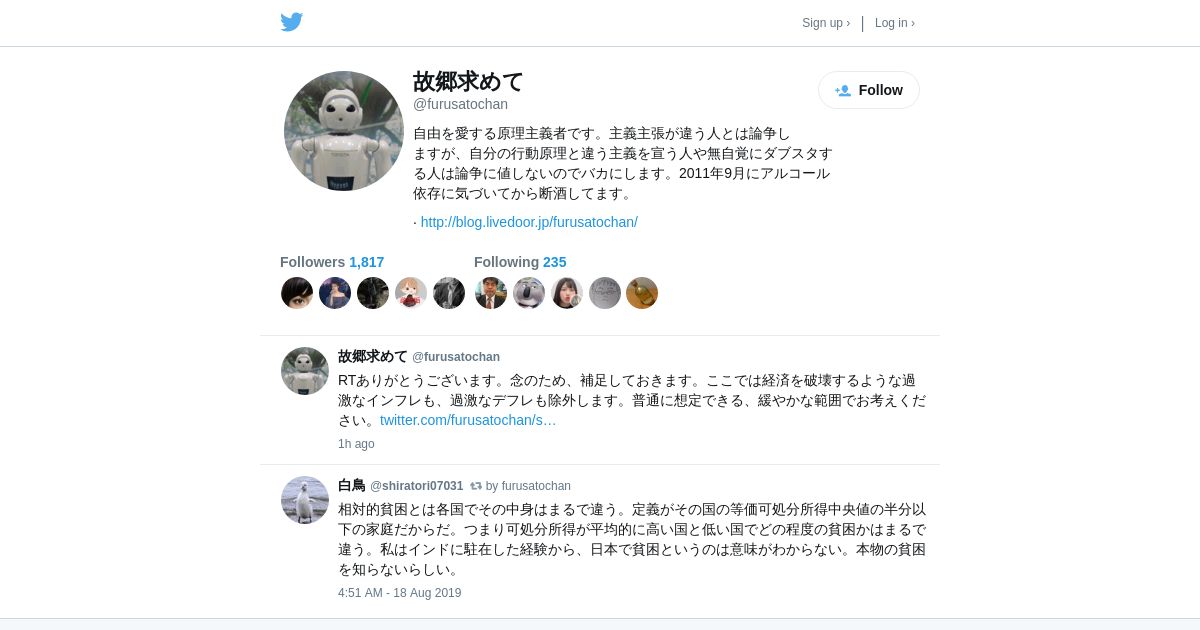Open the Sign up link
This screenshot has height=630, width=1200.
coord(826,23)
